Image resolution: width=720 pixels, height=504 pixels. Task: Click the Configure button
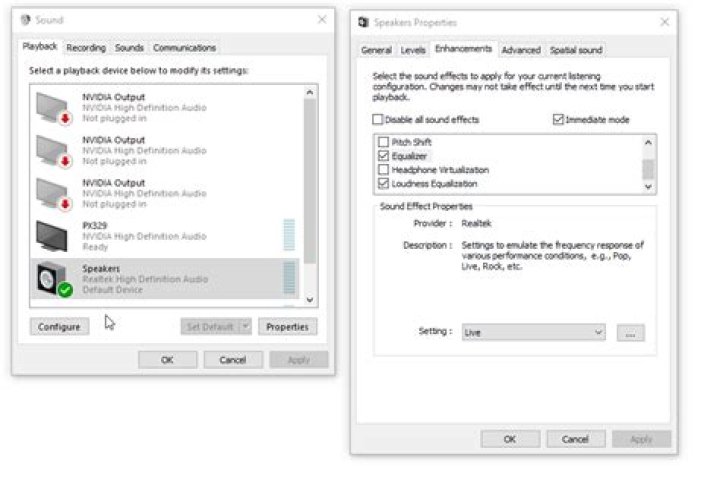pos(59,326)
